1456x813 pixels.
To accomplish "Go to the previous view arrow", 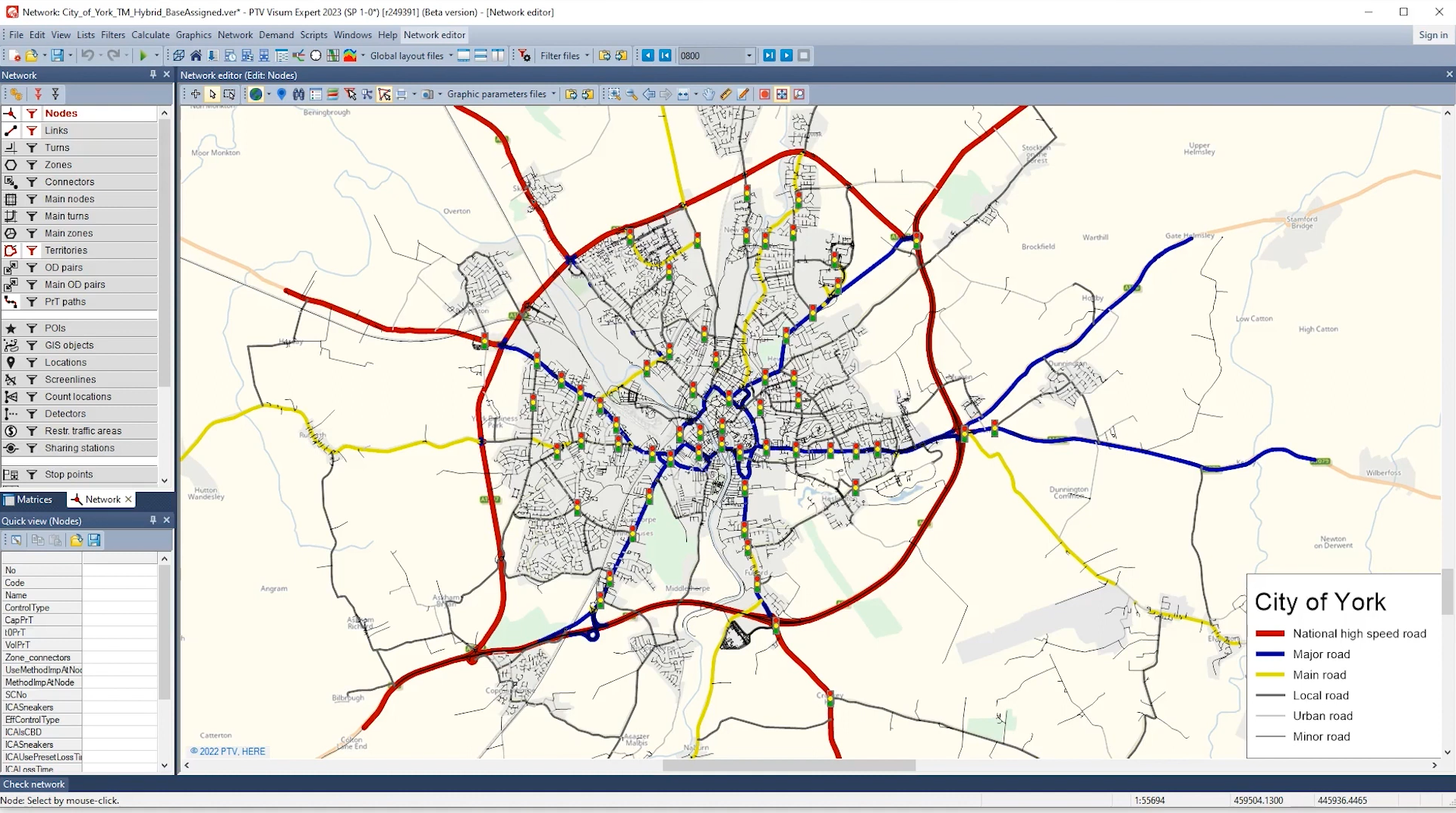I will pyautogui.click(x=649, y=94).
